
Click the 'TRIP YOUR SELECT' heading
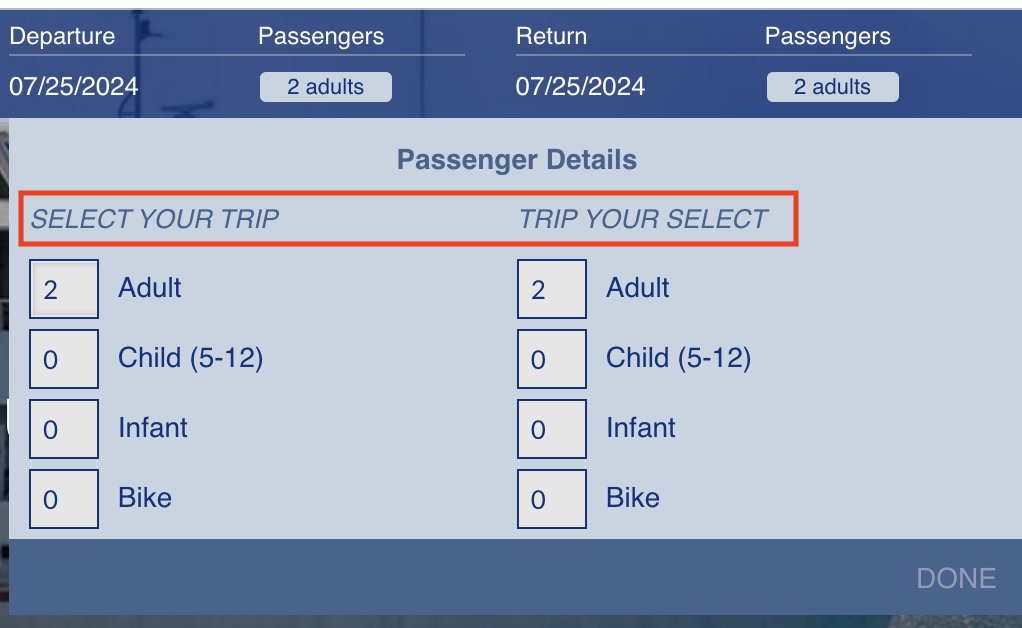coord(643,220)
